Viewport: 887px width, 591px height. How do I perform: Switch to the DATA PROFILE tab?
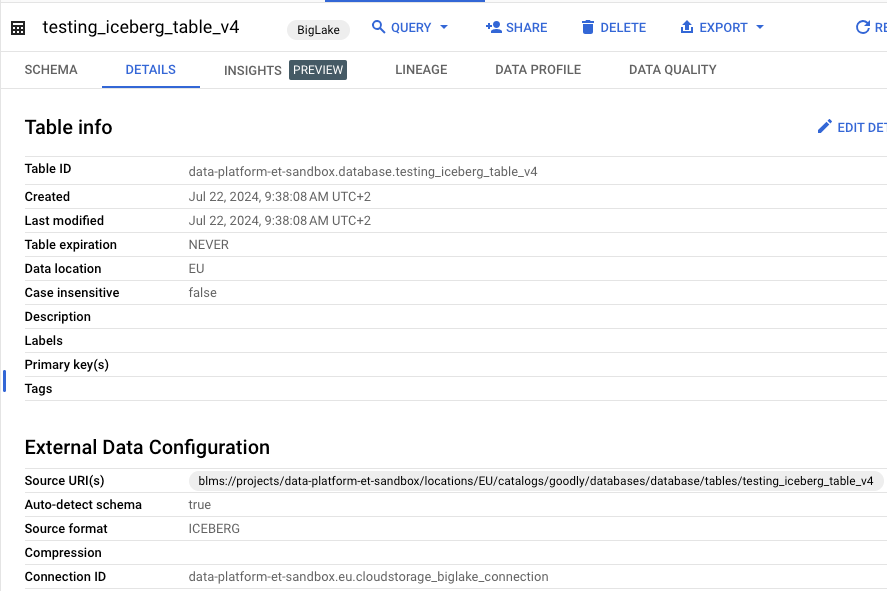[538, 70]
